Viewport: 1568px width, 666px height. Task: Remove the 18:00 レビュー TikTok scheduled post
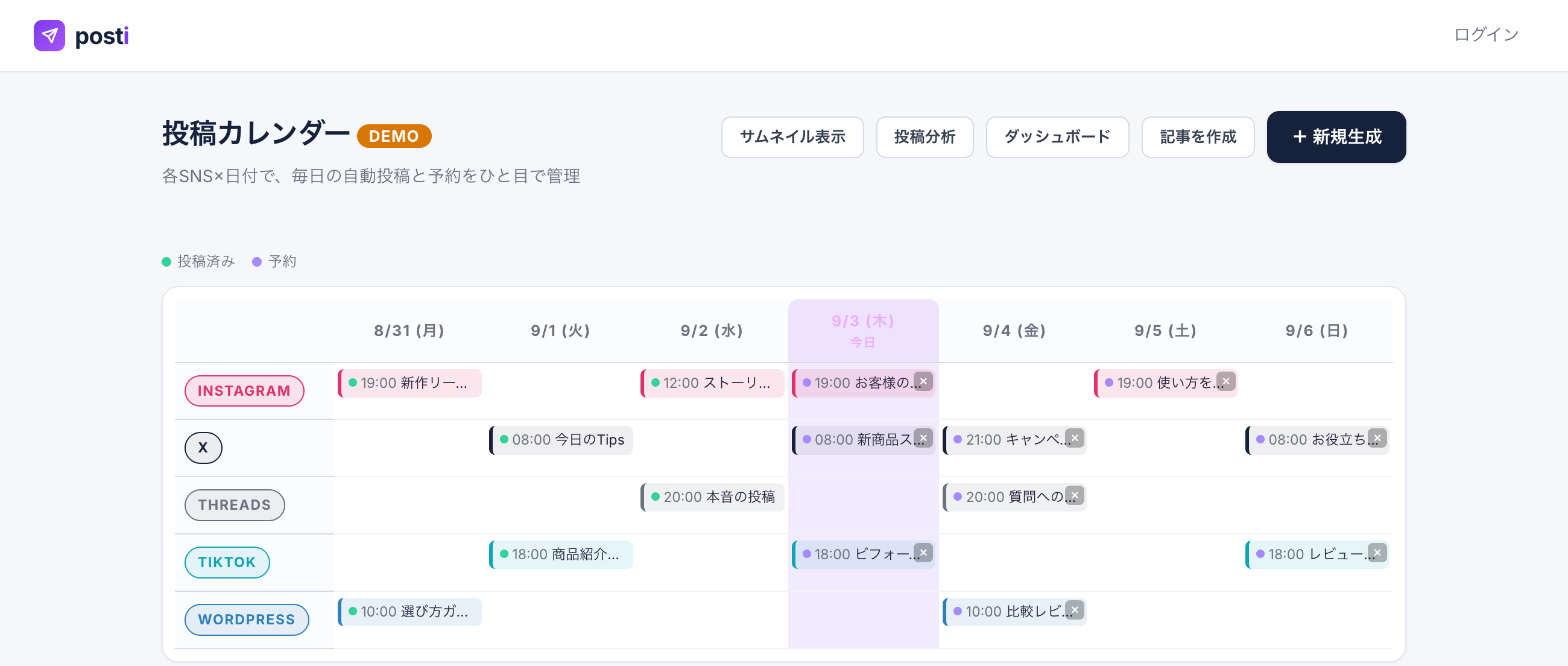point(1377,553)
